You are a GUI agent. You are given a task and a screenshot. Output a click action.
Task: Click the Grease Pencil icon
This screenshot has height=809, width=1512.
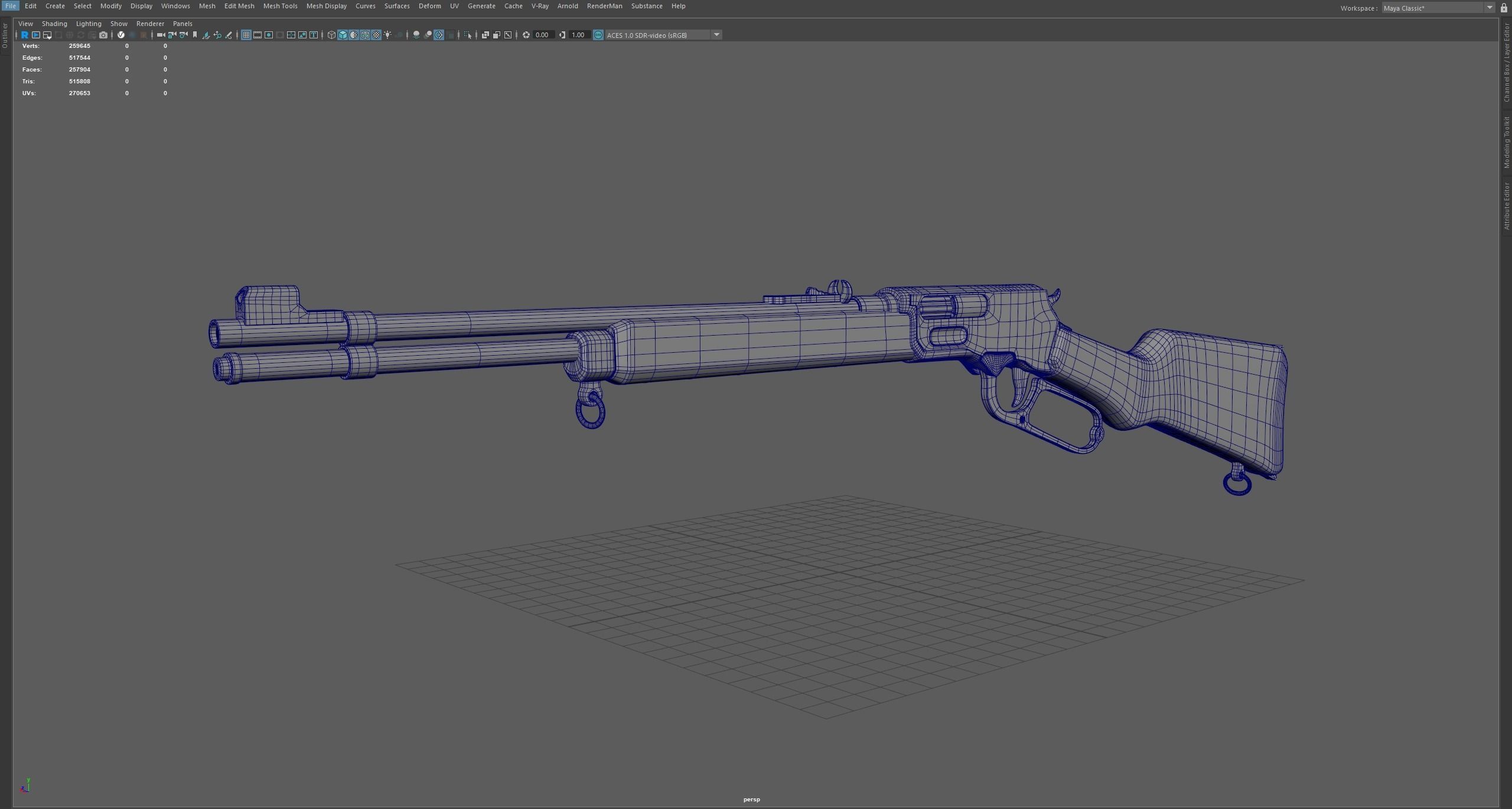point(228,35)
